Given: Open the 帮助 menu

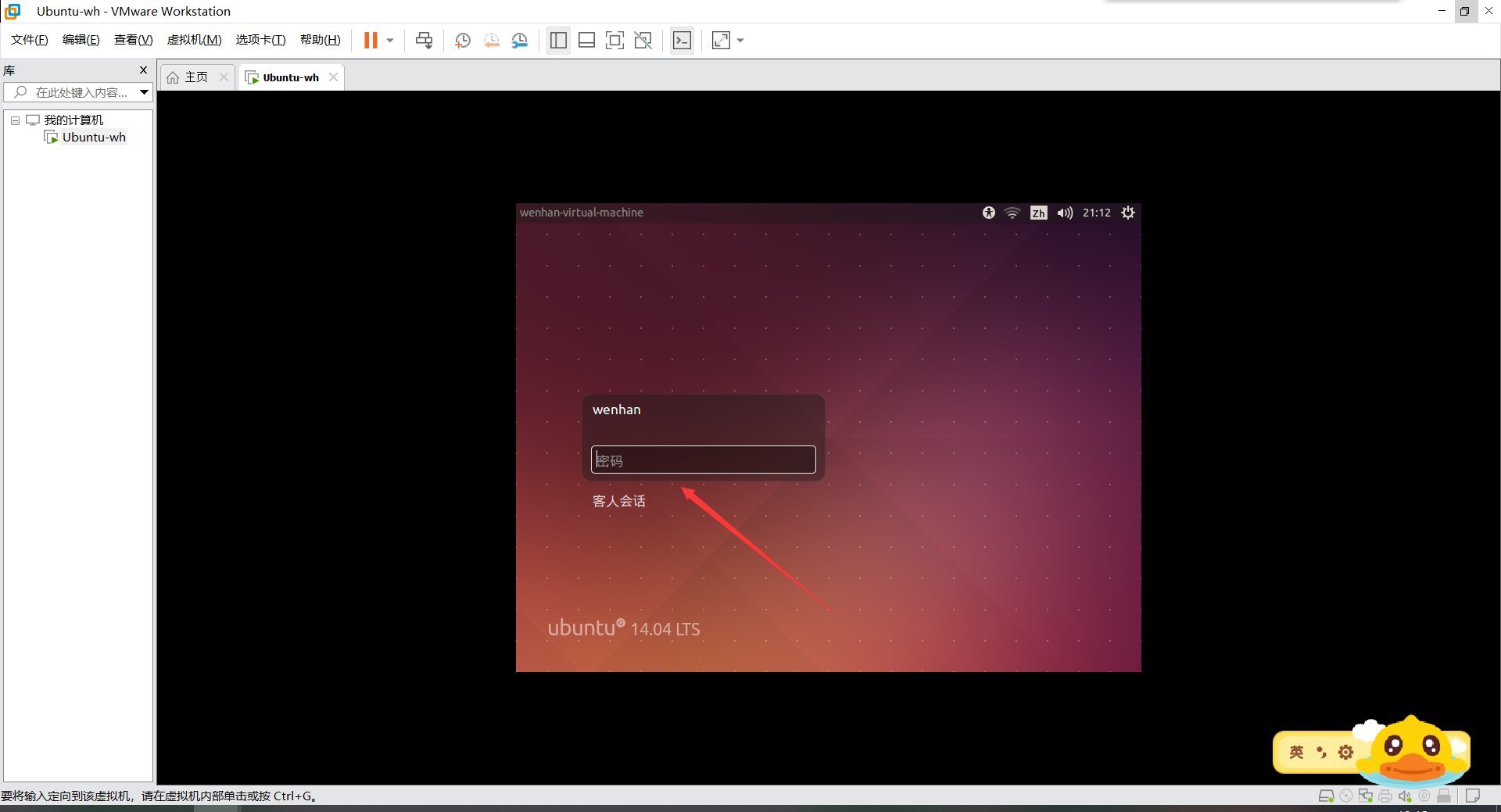Looking at the screenshot, I should (x=321, y=40).
